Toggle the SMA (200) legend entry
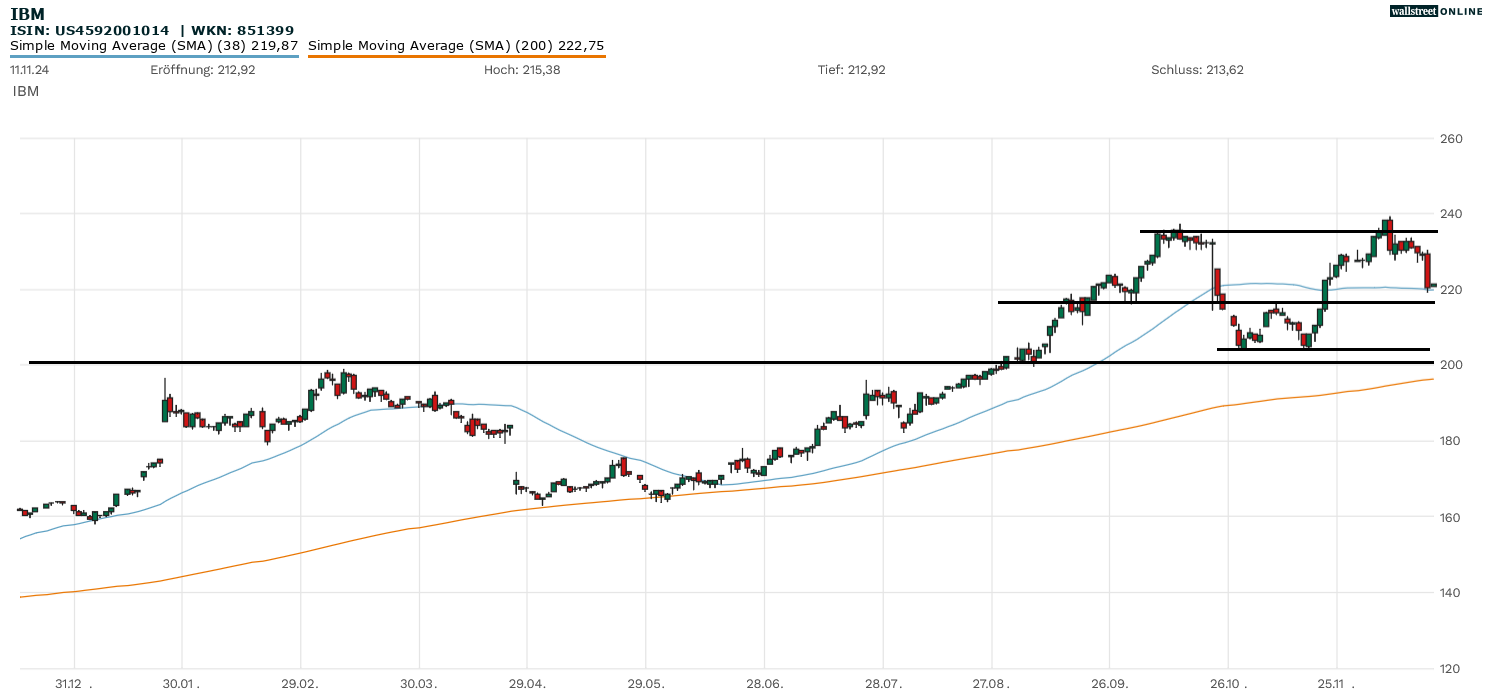This screenshot has width=1490, height=689. (x=456, y=46)
